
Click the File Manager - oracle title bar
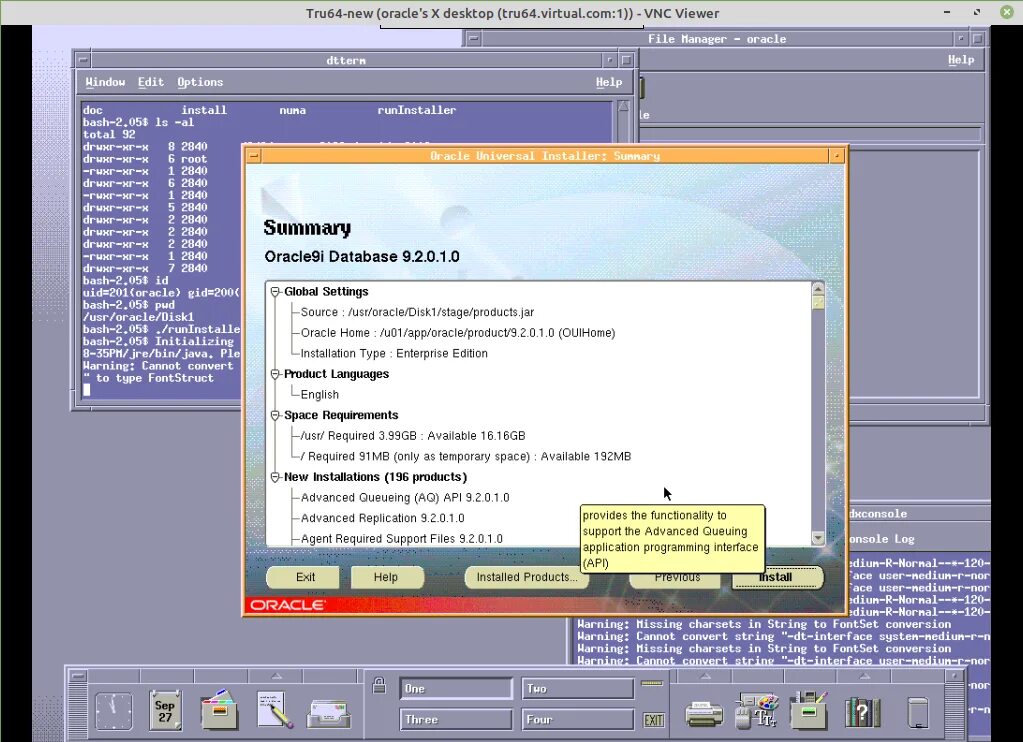pos(716,39)
